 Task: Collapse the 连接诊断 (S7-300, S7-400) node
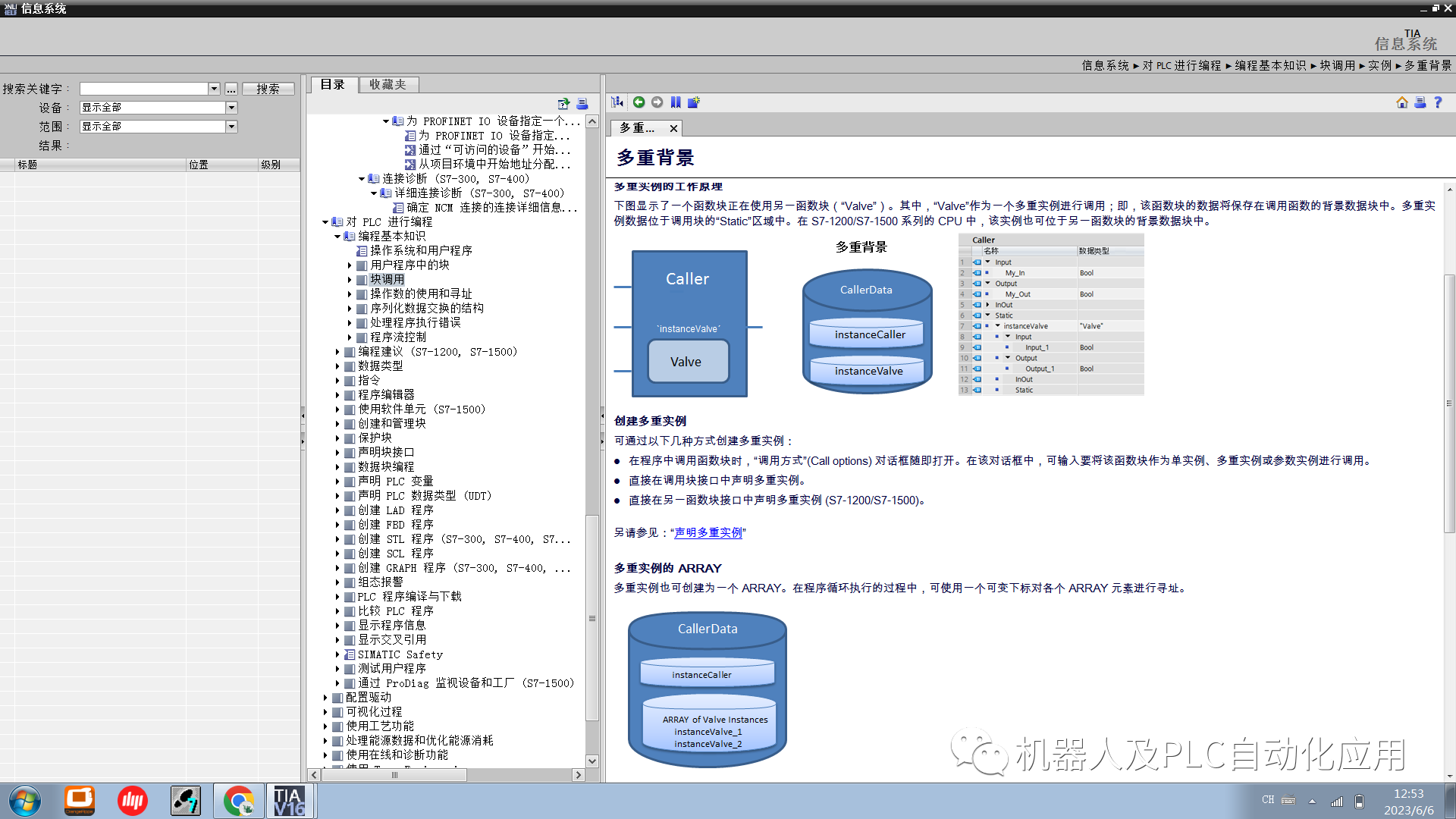pos(362,179)
